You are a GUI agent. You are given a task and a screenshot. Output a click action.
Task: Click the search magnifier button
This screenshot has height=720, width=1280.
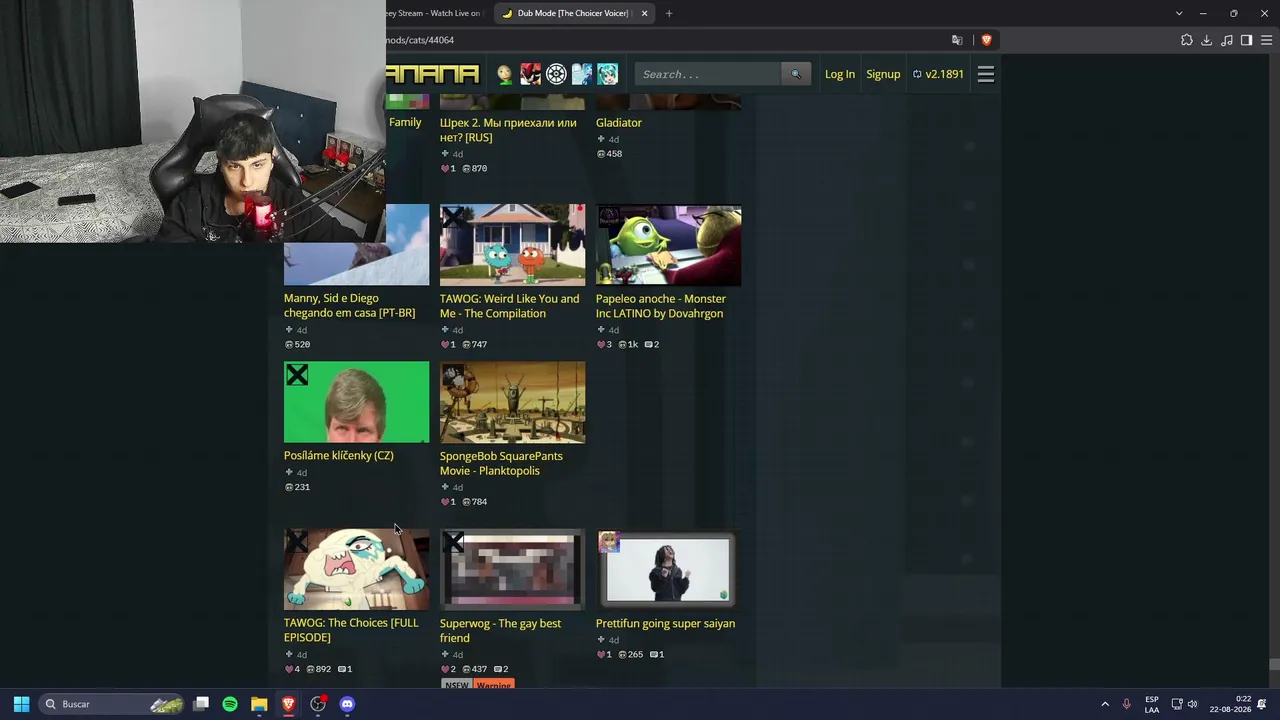796,74
